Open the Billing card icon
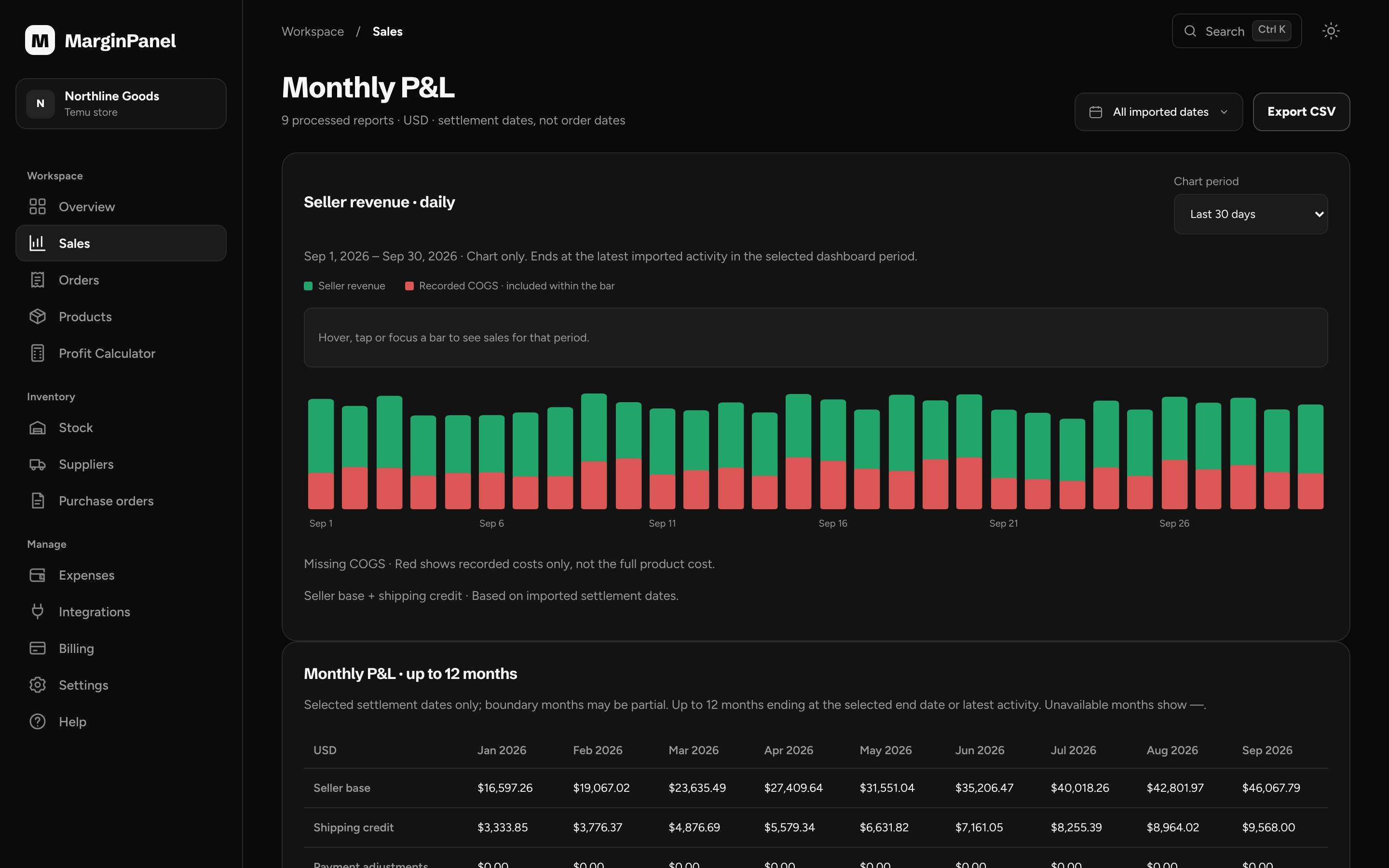1389x868 pixels. [x=37, y=649]
